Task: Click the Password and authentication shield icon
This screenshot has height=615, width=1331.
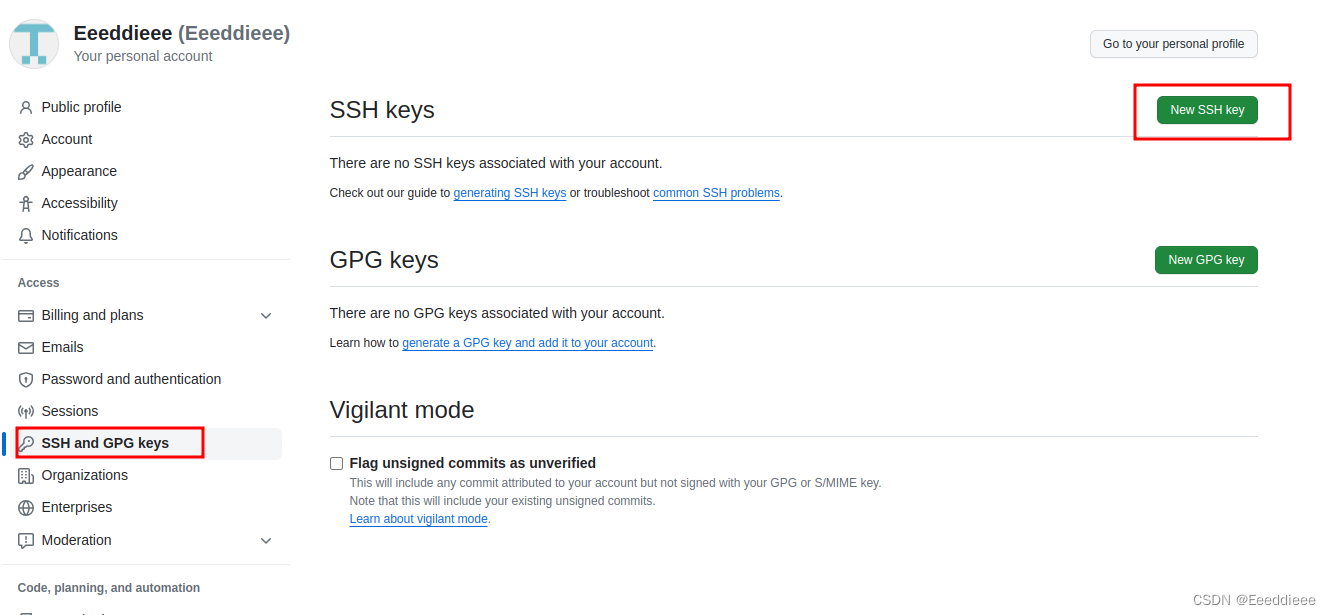Action: pyautogui.click(x=25, y=379)
